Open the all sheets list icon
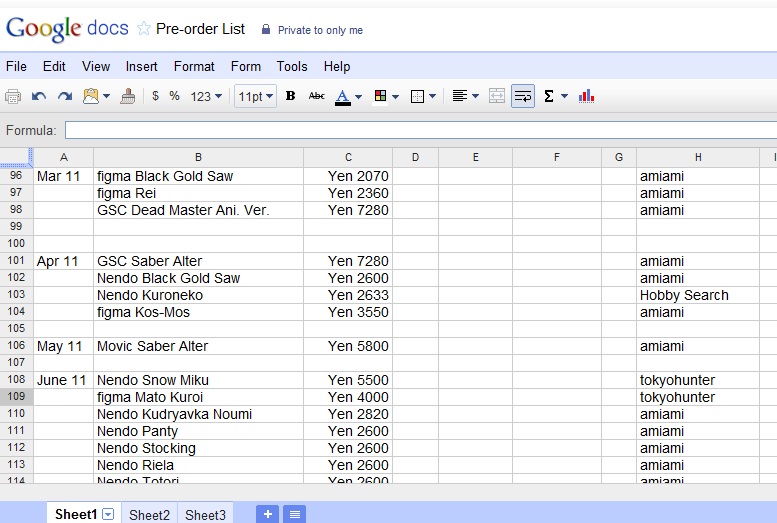777x523 pixels. [295, 514]
